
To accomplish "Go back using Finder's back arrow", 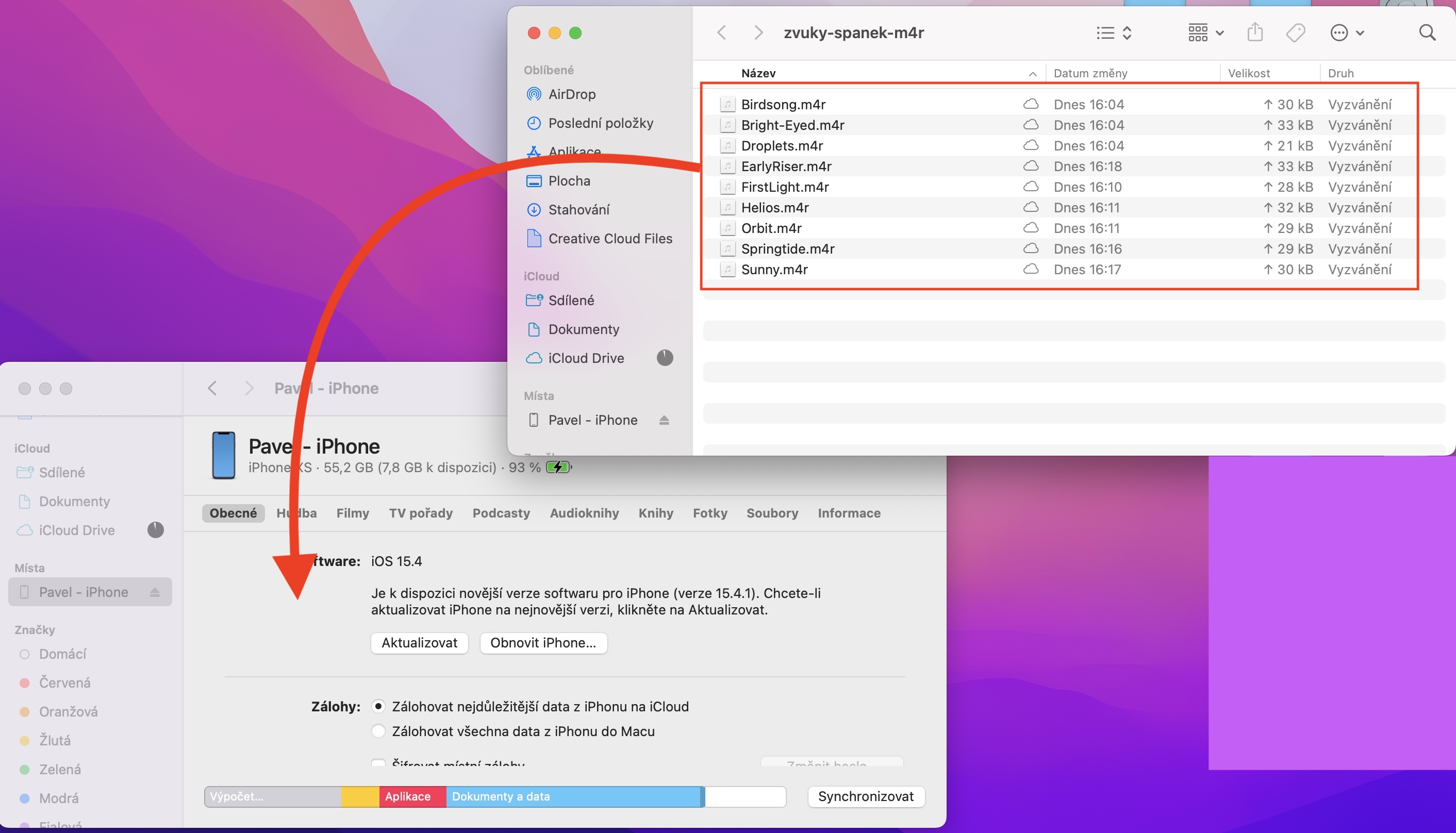I will (x=721, y=32).
